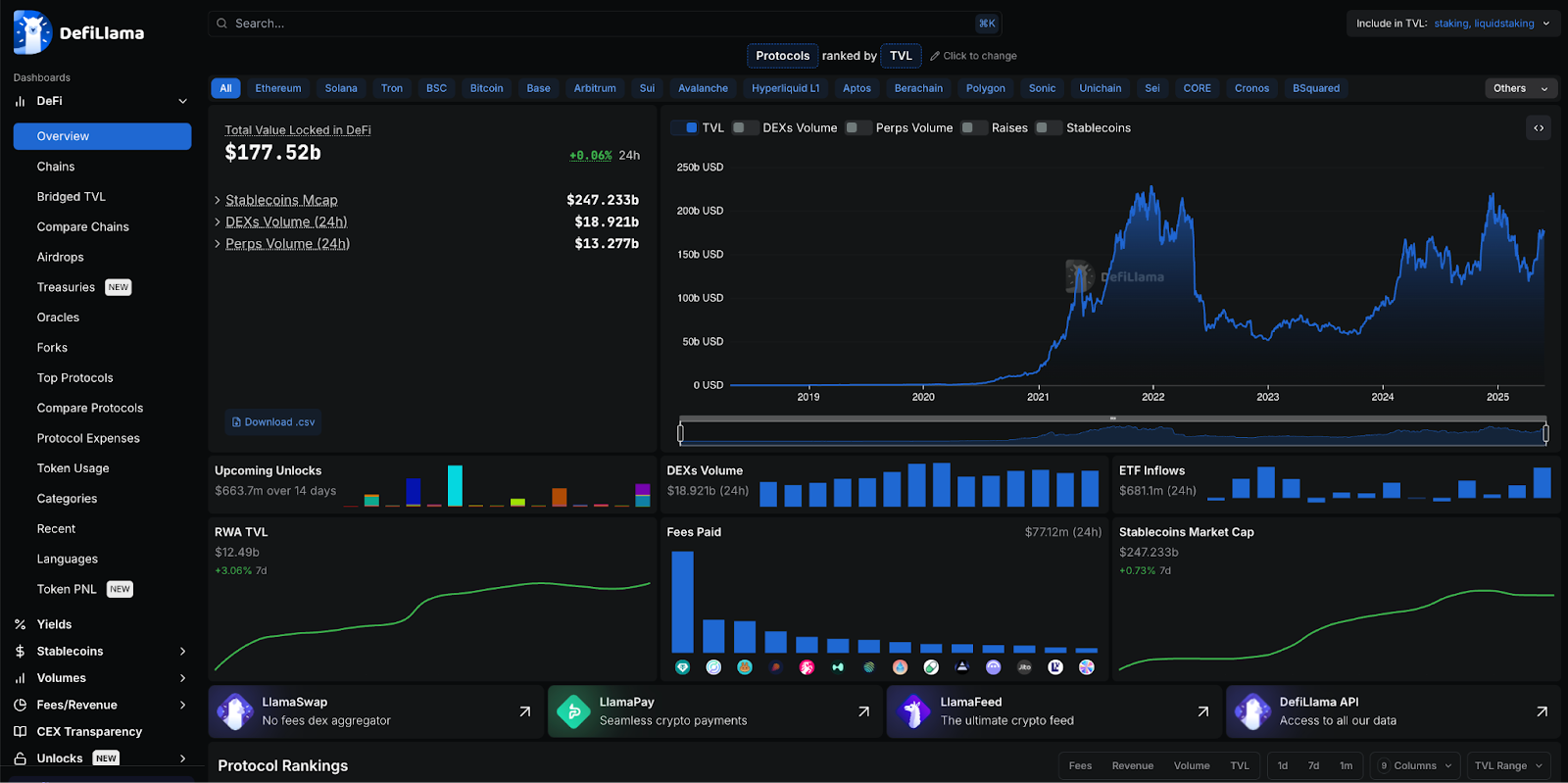Click the DeFi bar chart sidebar icon
Image resolution: width=1568 pixels, height=783 pixels.
[20, 101]
